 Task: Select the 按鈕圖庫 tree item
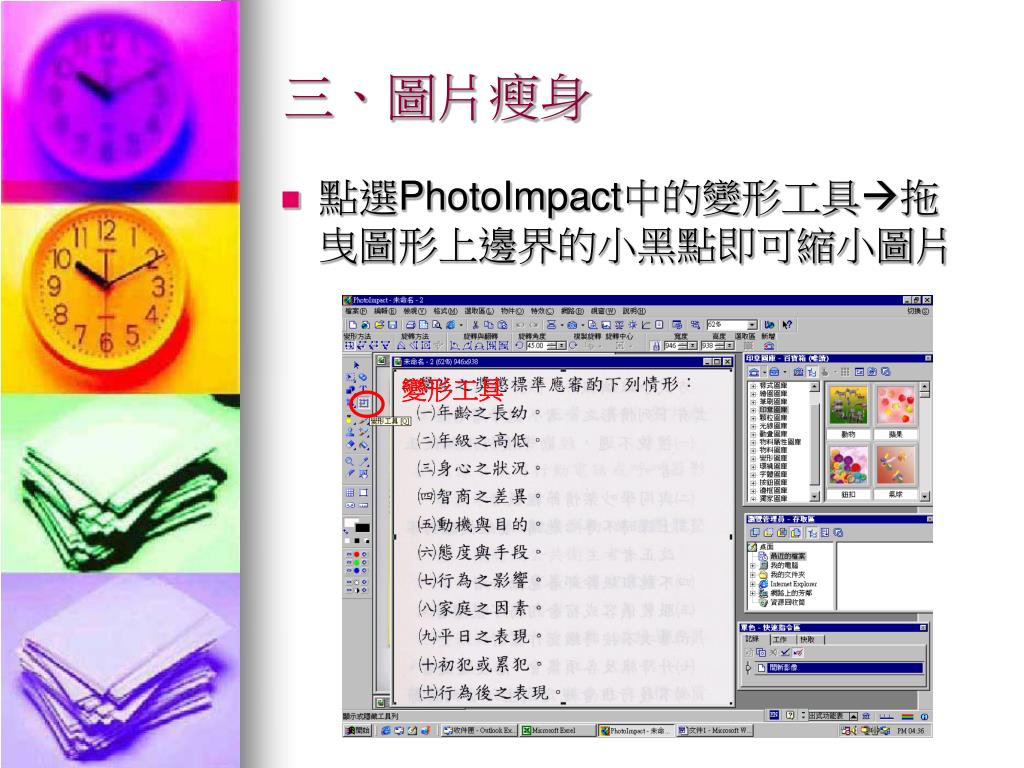[x=773, y=483]
